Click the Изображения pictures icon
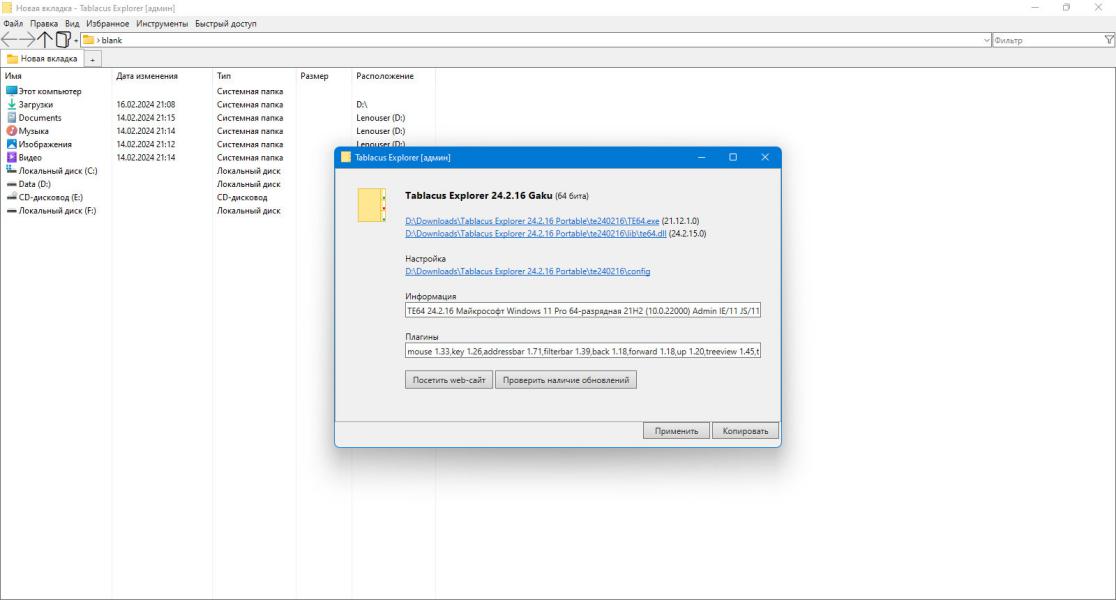Image resolution: width=1116 pixels, height=600 pixels. (11, 144)
